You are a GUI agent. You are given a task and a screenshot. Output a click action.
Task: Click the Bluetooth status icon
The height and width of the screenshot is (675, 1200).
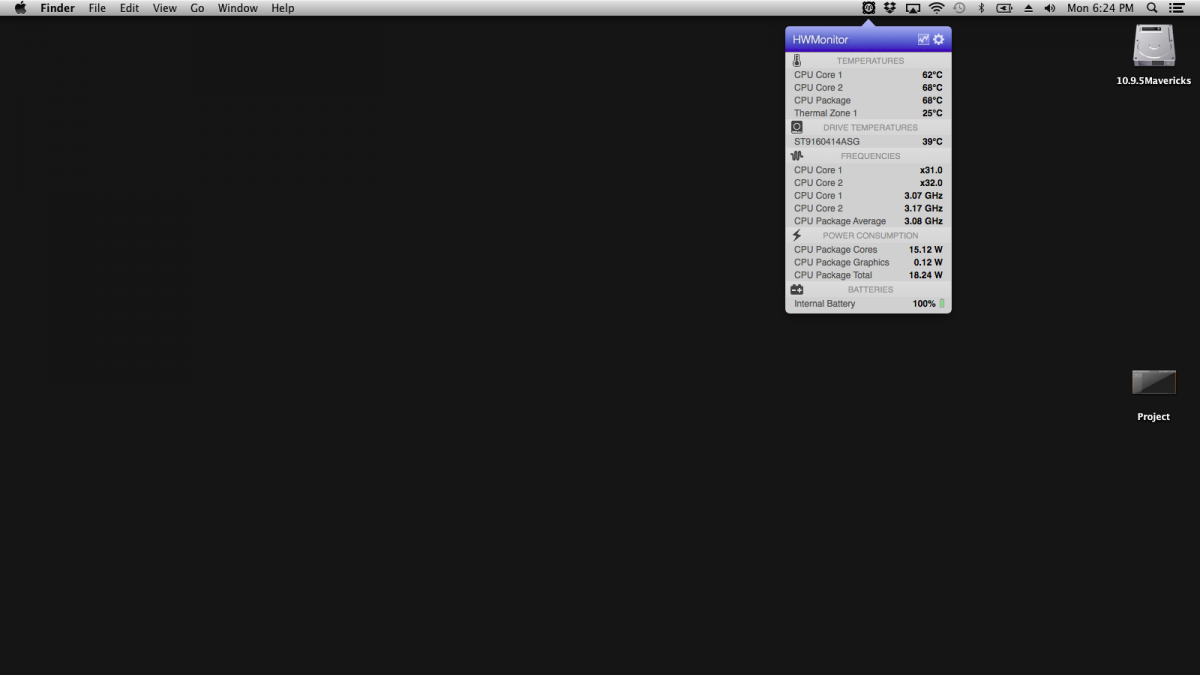tap(981, 8)
